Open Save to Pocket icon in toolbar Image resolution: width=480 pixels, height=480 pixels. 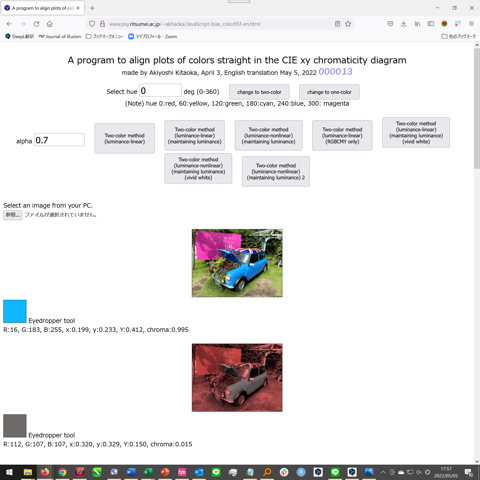click(390, 24)
